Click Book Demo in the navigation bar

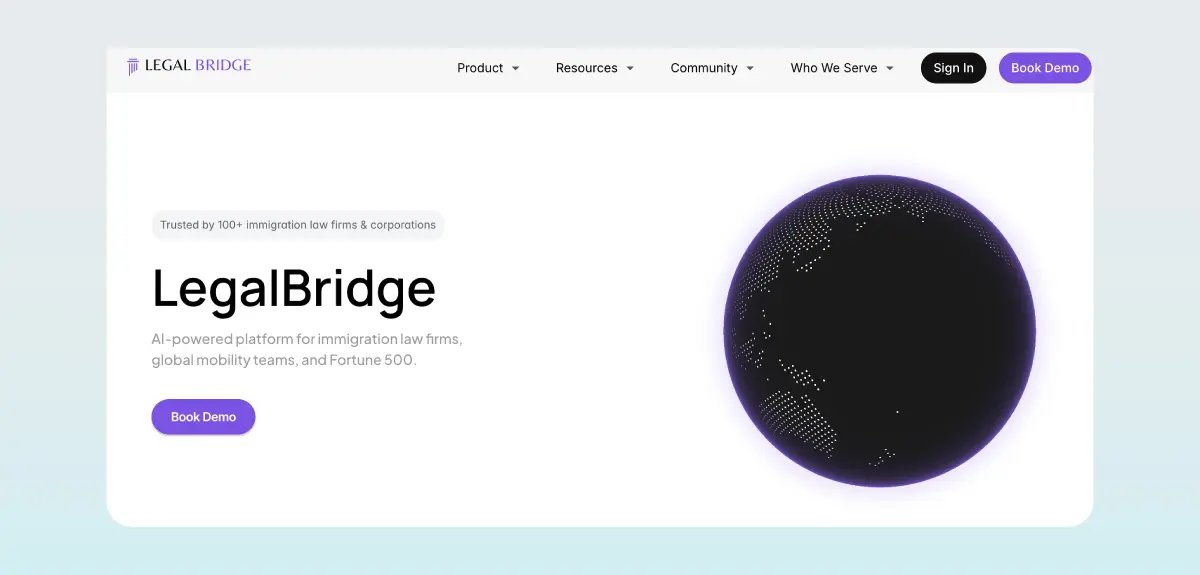pyautogui.click(x=1045, y=68)
